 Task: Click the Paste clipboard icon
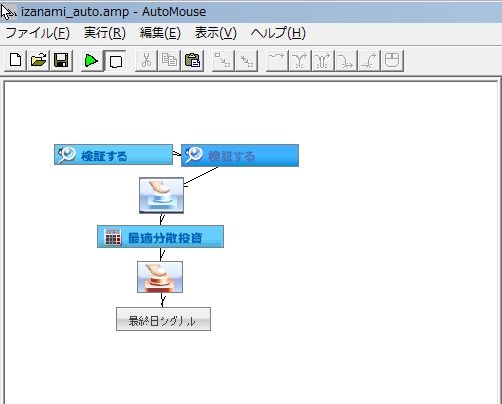tap(192, 61)
